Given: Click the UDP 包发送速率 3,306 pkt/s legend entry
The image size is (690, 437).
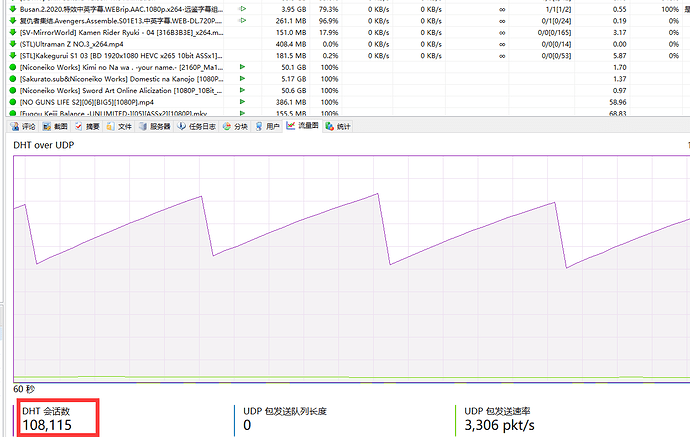Looking at the screenshot, I should point(499,419).
